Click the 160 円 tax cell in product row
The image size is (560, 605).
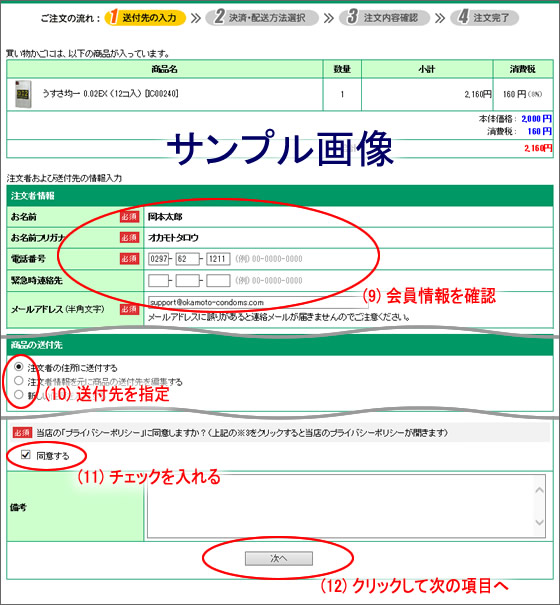(x=523, y=94)
